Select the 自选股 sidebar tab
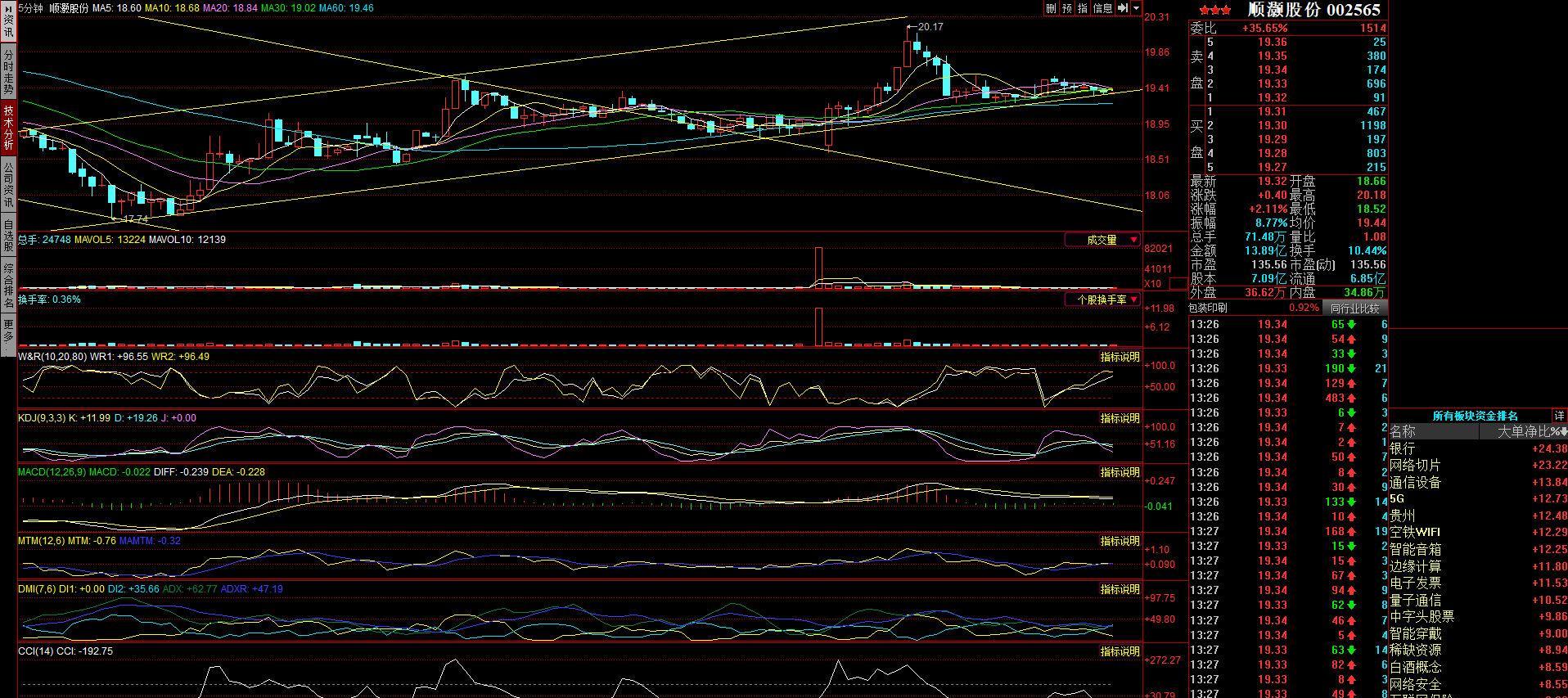1568x698 pixels. (x=8, y=236)
